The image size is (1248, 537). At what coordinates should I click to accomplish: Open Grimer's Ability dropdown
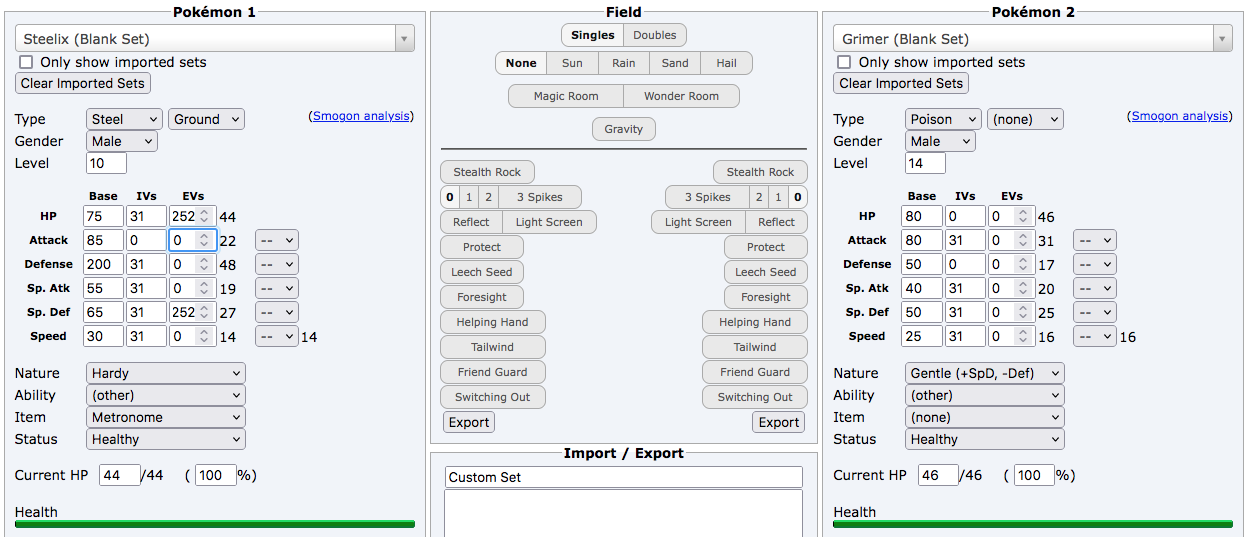[x=984, y=395]
